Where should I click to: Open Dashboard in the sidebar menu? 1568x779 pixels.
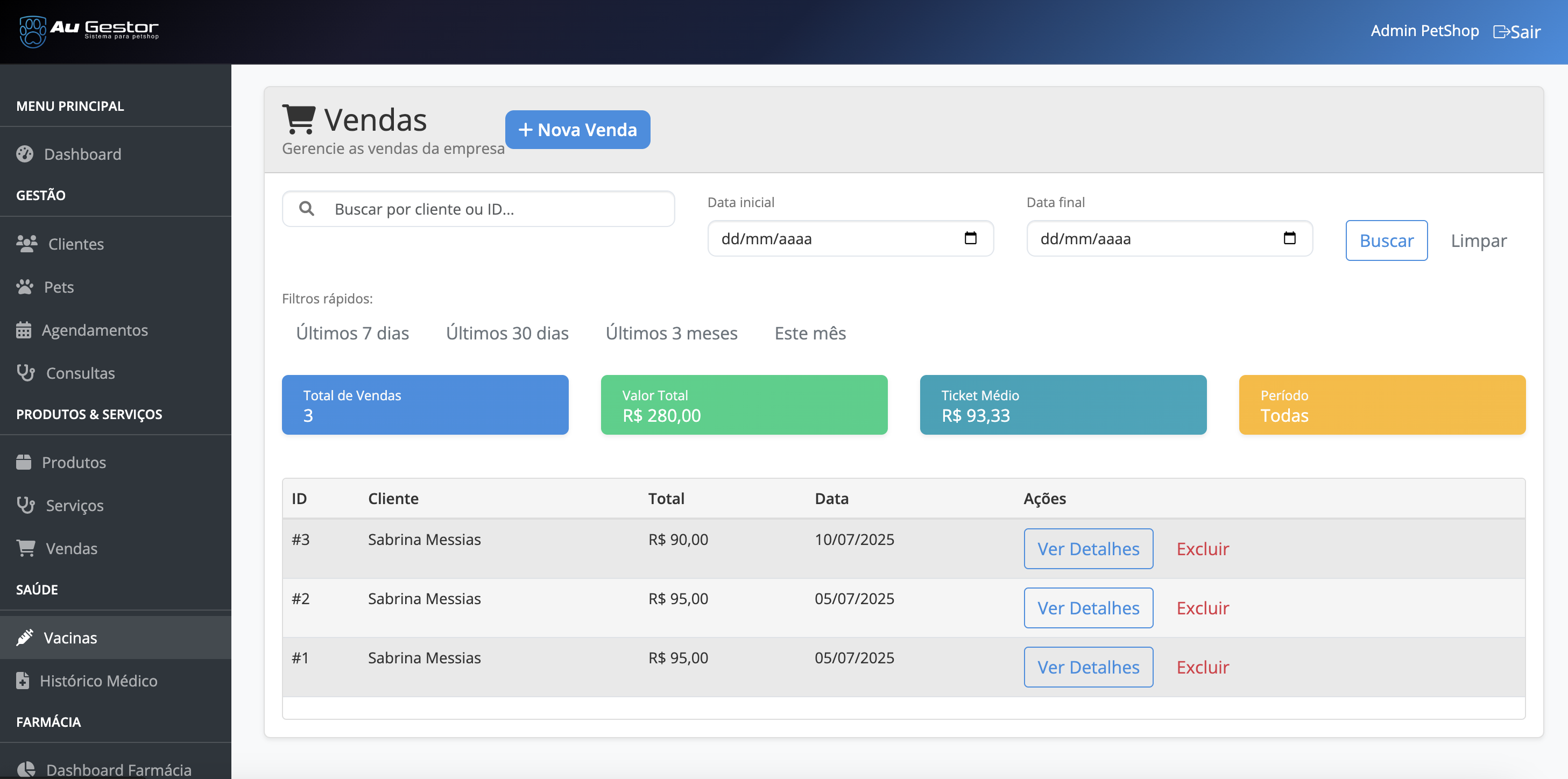[116, 154]
